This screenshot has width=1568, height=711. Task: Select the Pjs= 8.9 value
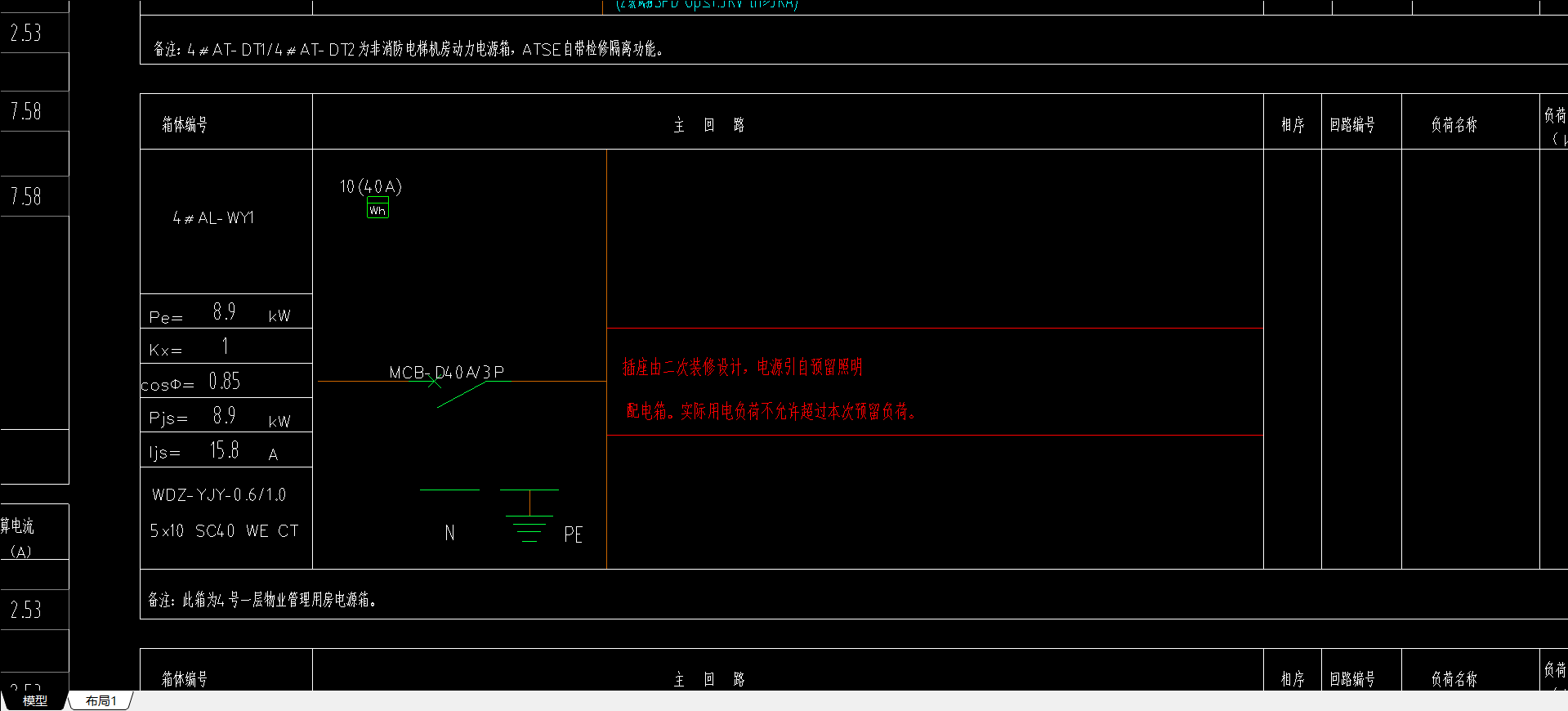pyautogui.click(x=225, y=416)
